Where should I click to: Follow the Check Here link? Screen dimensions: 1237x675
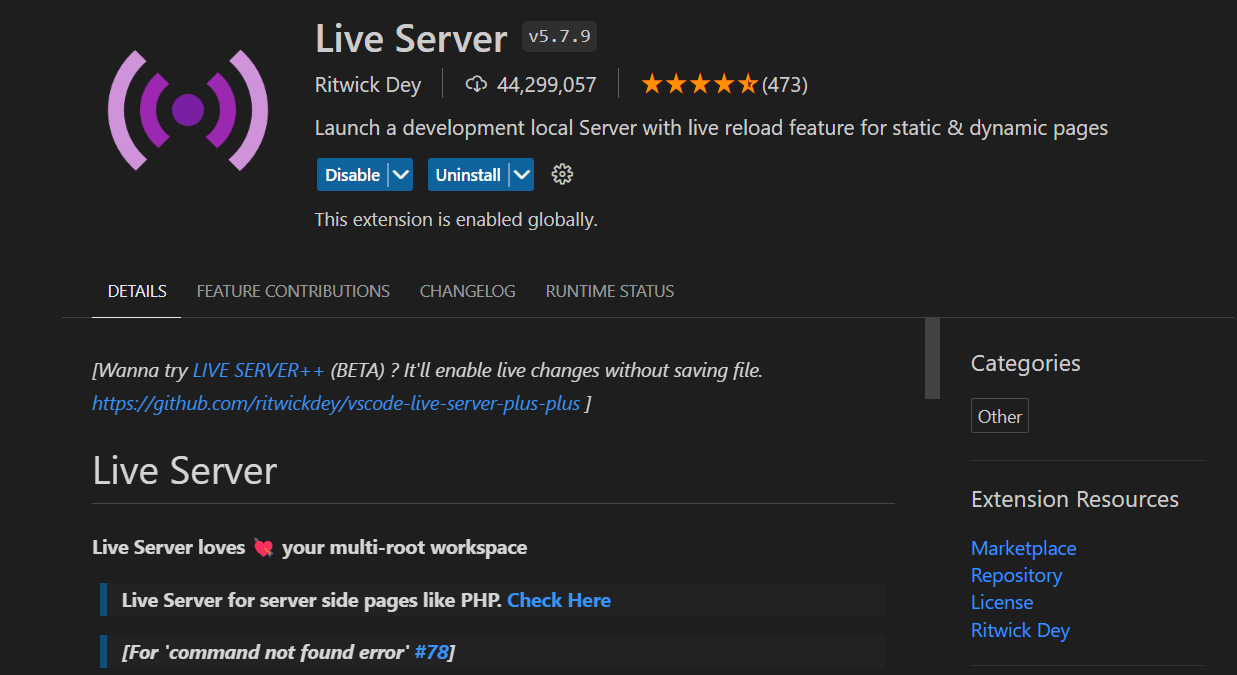coord(558,600)
